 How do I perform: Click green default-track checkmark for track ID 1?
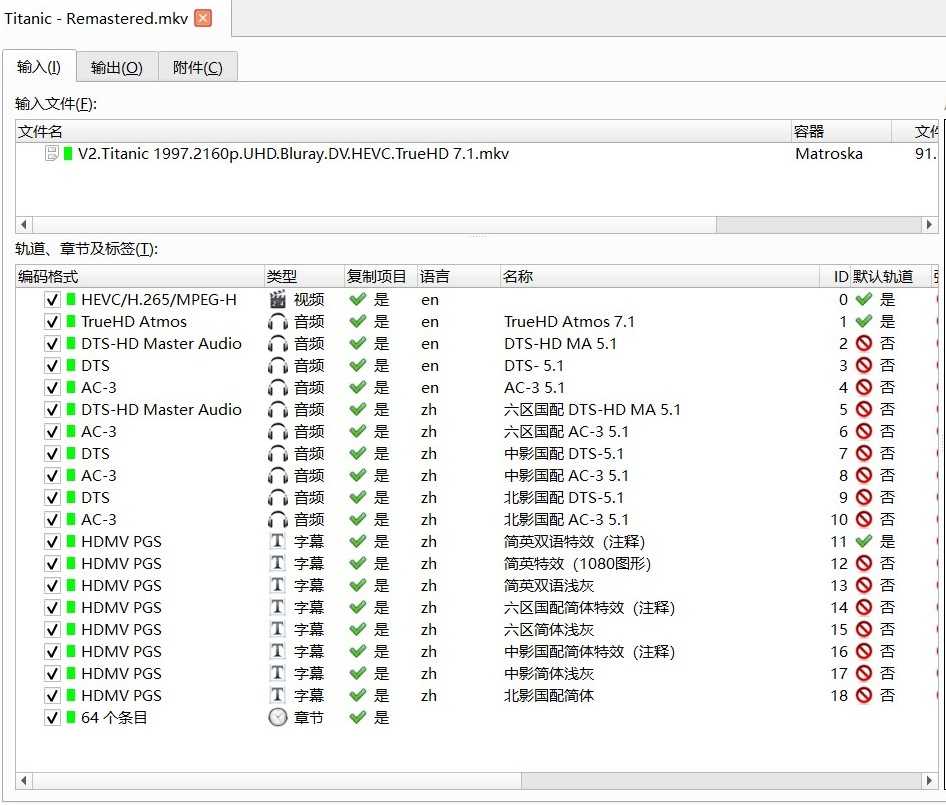coord(865,322)
